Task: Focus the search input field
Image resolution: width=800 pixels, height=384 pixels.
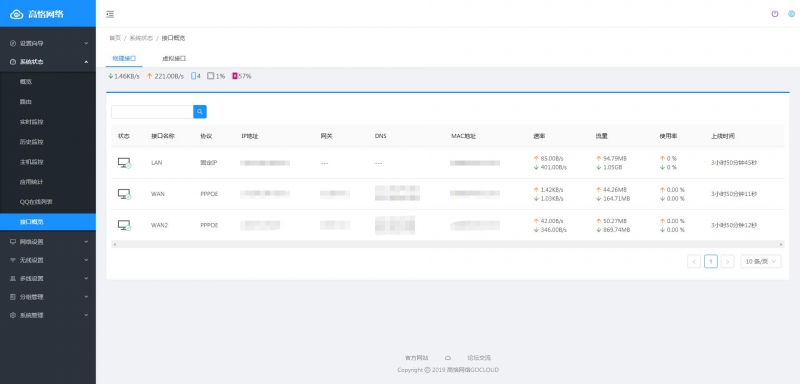Action: point(152,112)
